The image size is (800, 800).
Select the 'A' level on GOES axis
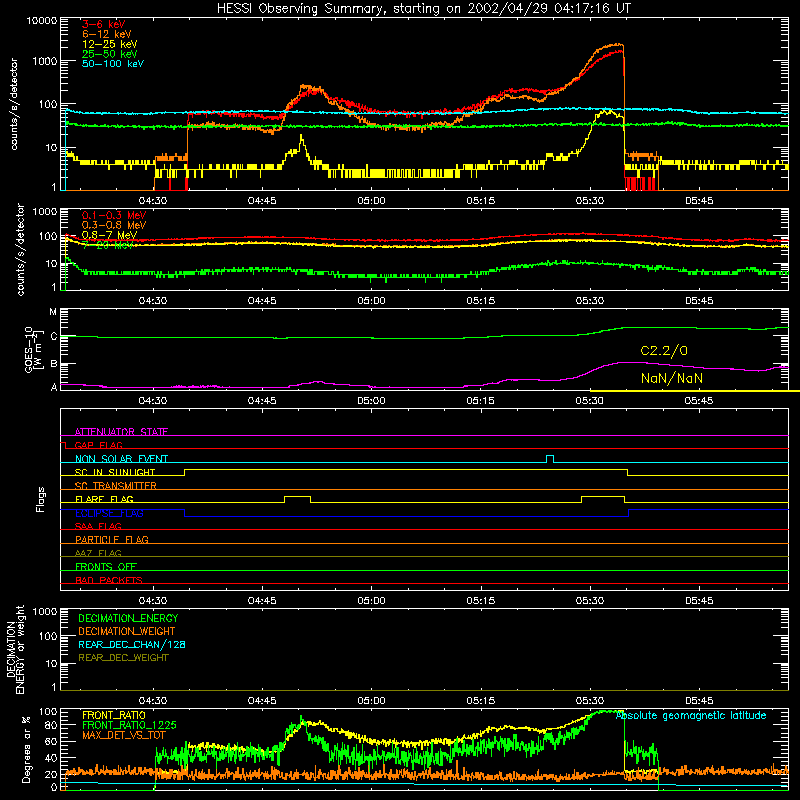point(54,387)
